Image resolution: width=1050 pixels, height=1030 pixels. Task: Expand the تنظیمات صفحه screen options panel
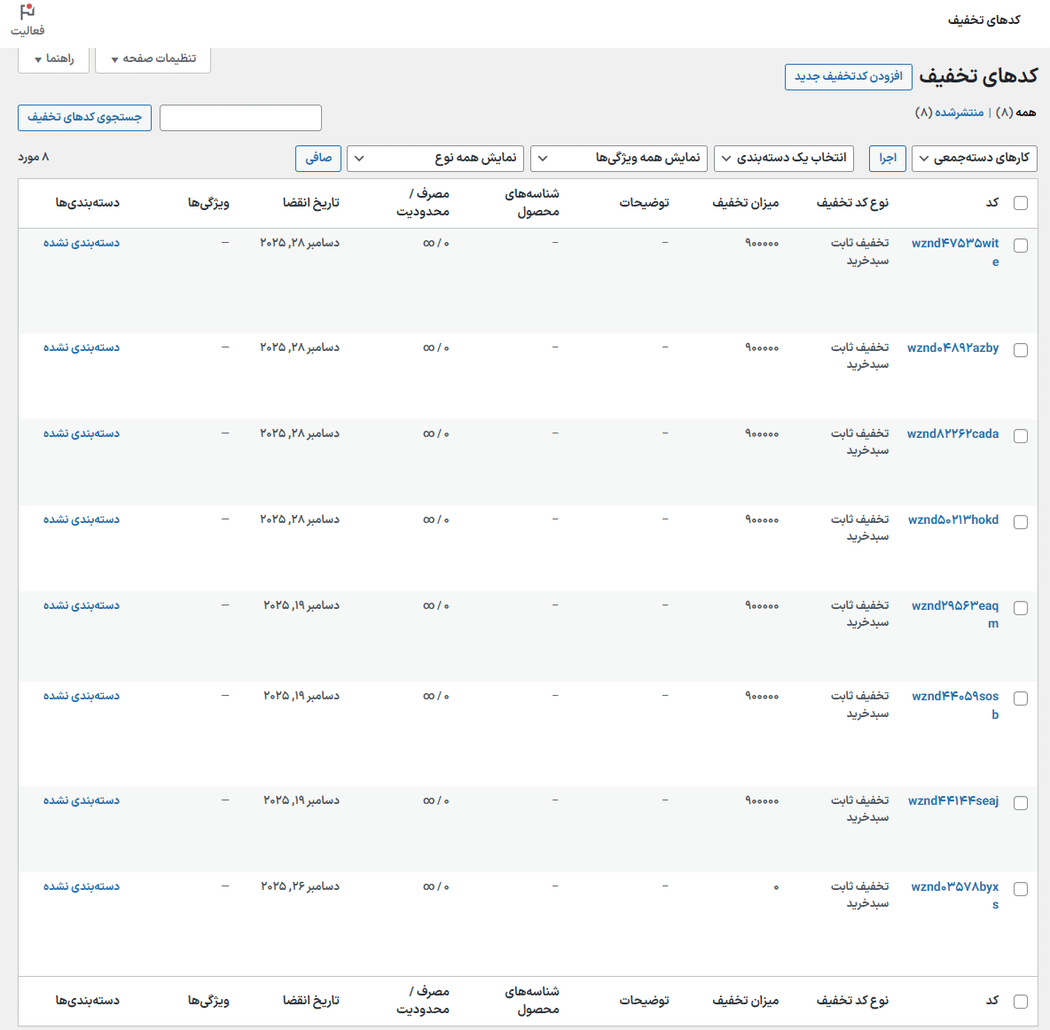coord(152,58)
